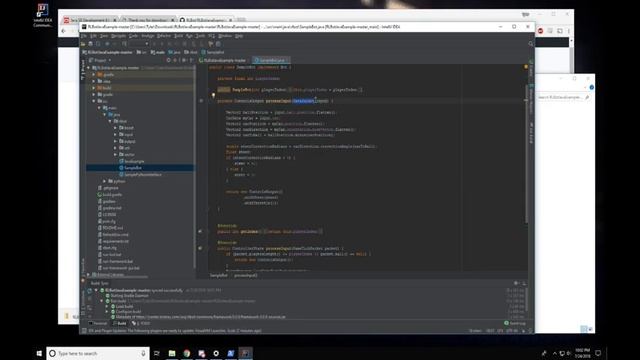Click the IntelliJ IDEA taskbar icon

(245, 353)
